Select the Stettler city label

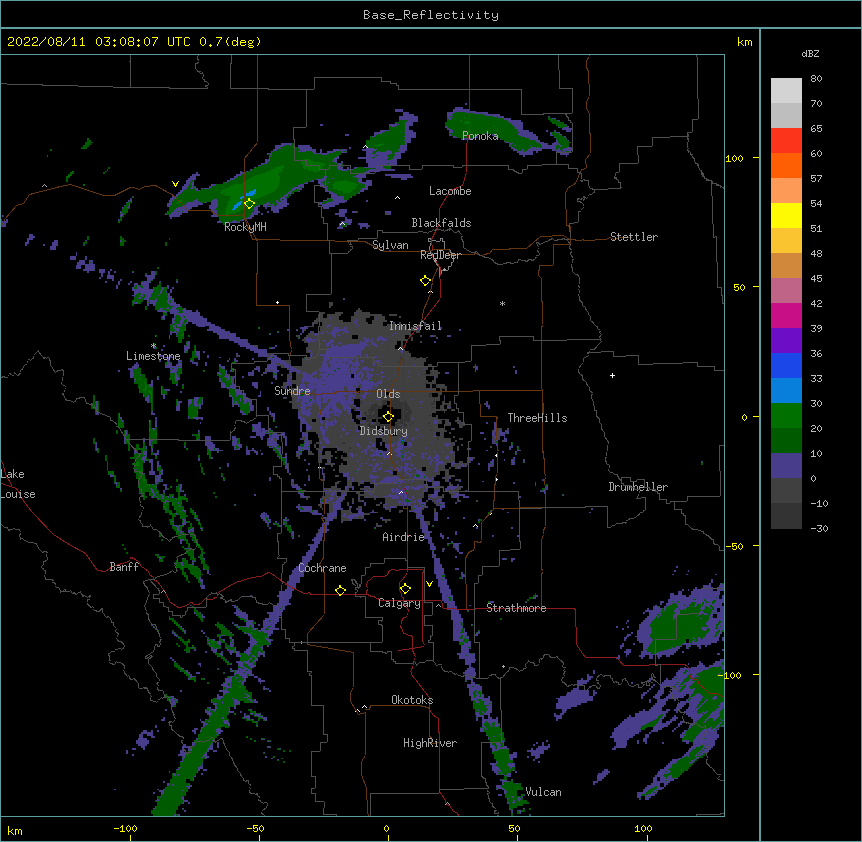click(x=633, y=237)
